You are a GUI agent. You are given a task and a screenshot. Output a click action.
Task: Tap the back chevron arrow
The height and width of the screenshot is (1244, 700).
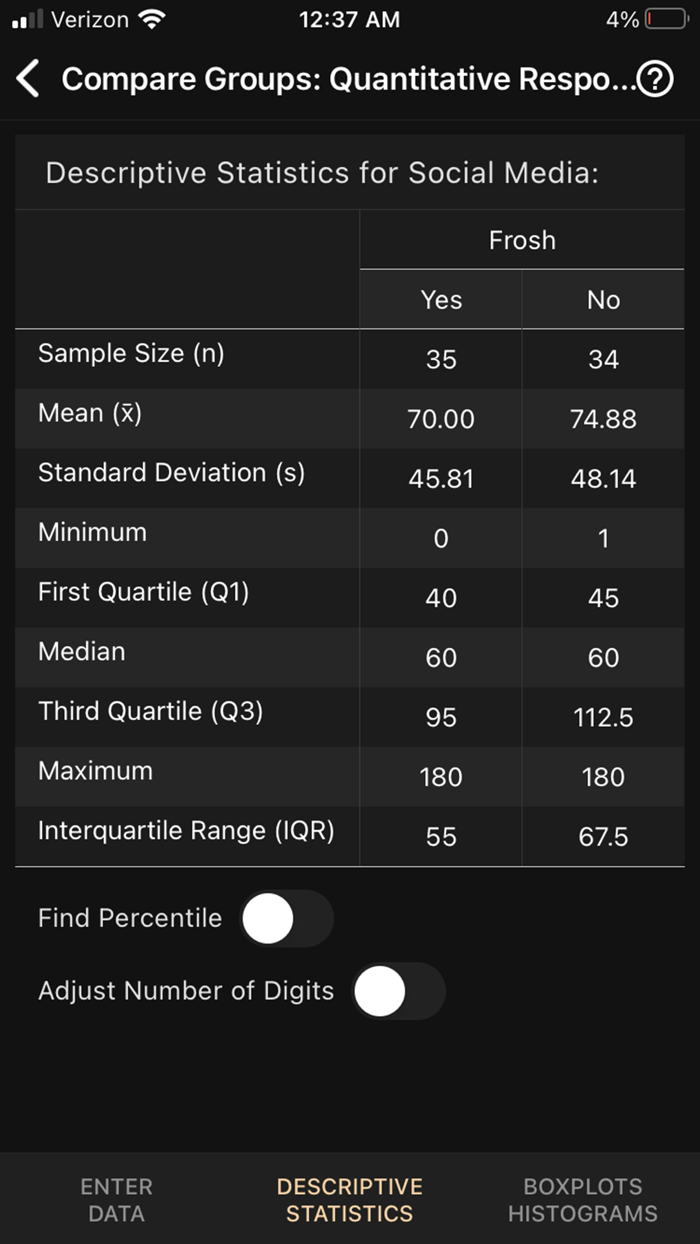click(28, 78)
